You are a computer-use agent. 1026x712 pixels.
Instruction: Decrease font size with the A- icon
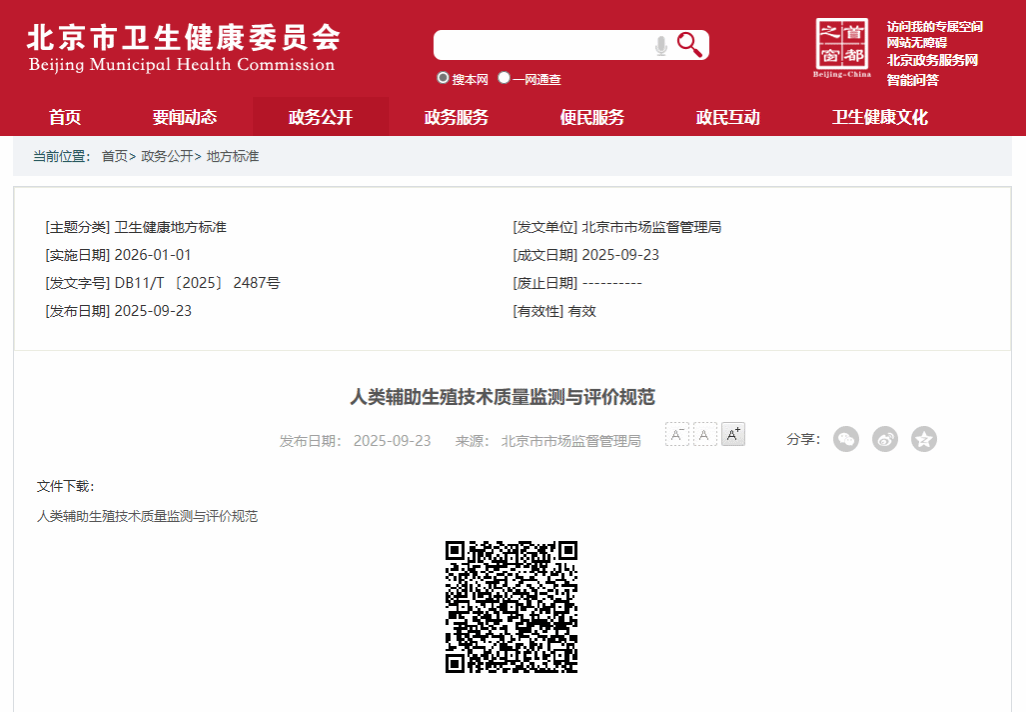click(x=676, y=434)
